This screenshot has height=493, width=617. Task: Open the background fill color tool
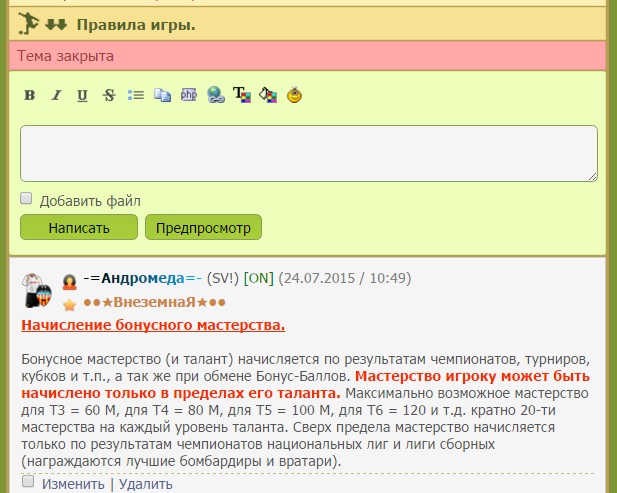coord(267,96)
